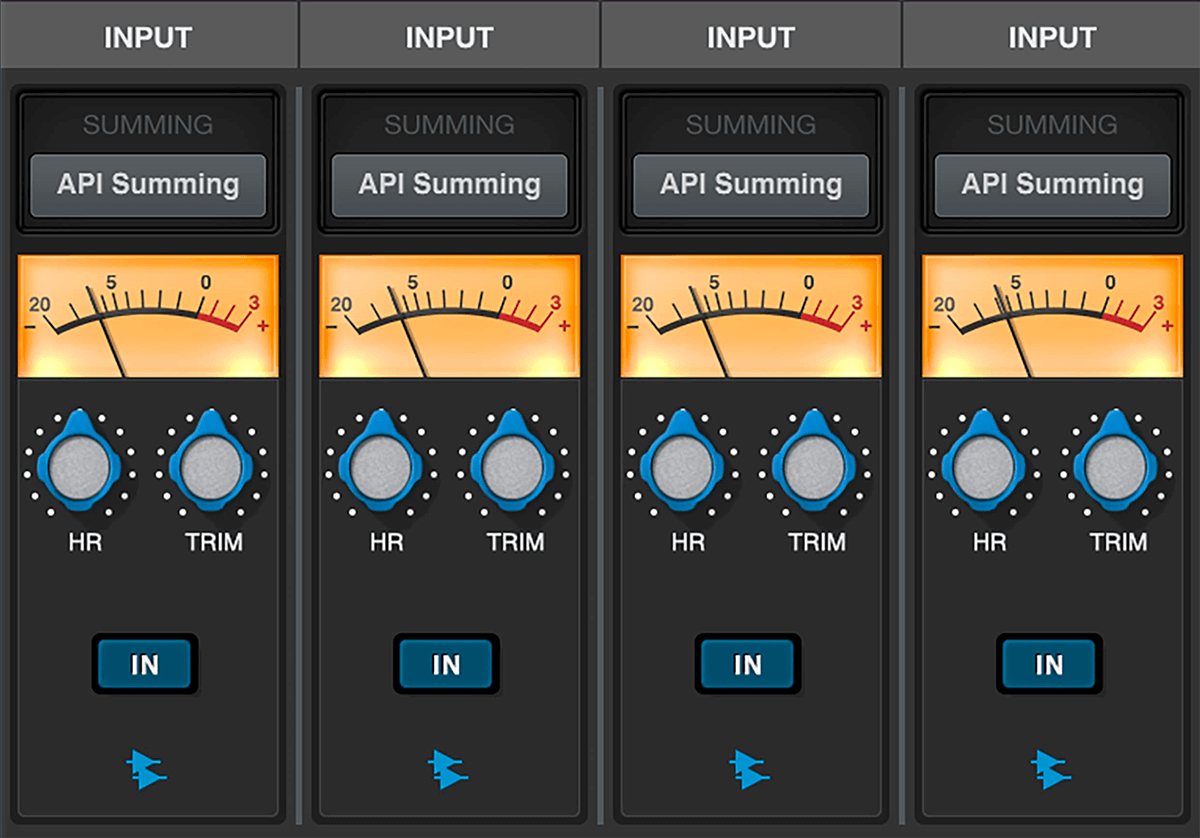Toggle the IN button on the second channel
This screenshot has height=838, width=1200.
tap(446, 664)
